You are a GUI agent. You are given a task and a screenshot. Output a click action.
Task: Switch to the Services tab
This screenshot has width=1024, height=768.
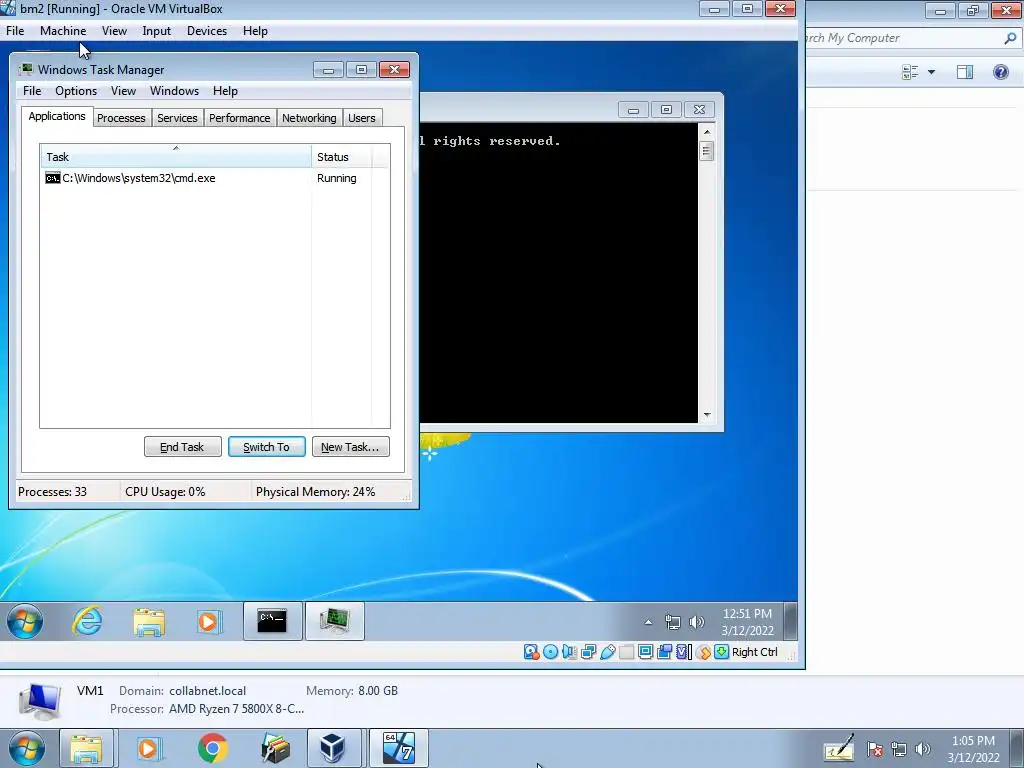tap(178, 118)
